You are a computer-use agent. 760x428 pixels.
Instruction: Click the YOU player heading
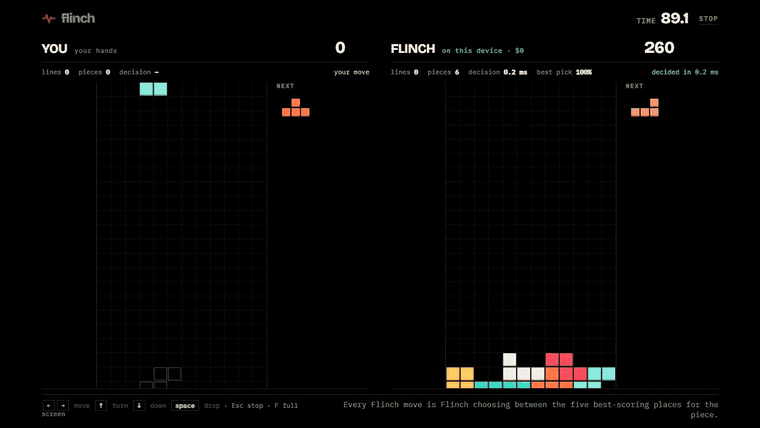tap(54, 48)
